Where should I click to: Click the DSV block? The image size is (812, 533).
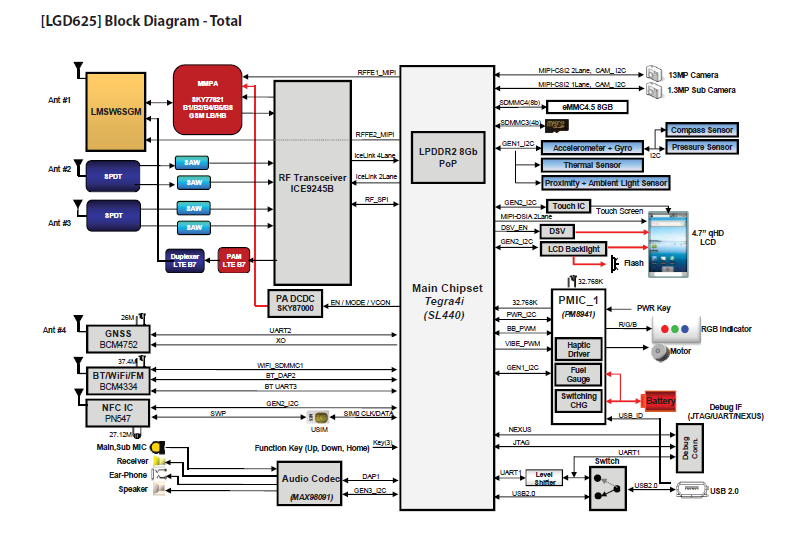(x=557, y=231)
